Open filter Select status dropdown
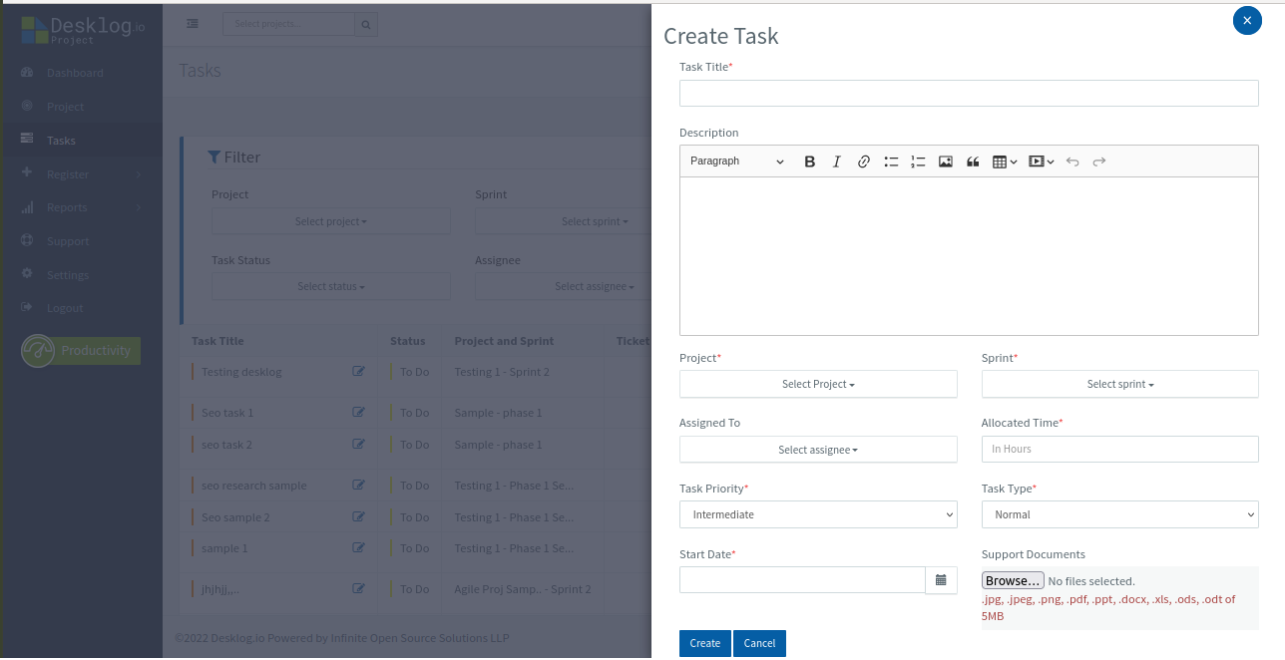1285x660 pixels. pyautogui.click(x=331, y=287)
